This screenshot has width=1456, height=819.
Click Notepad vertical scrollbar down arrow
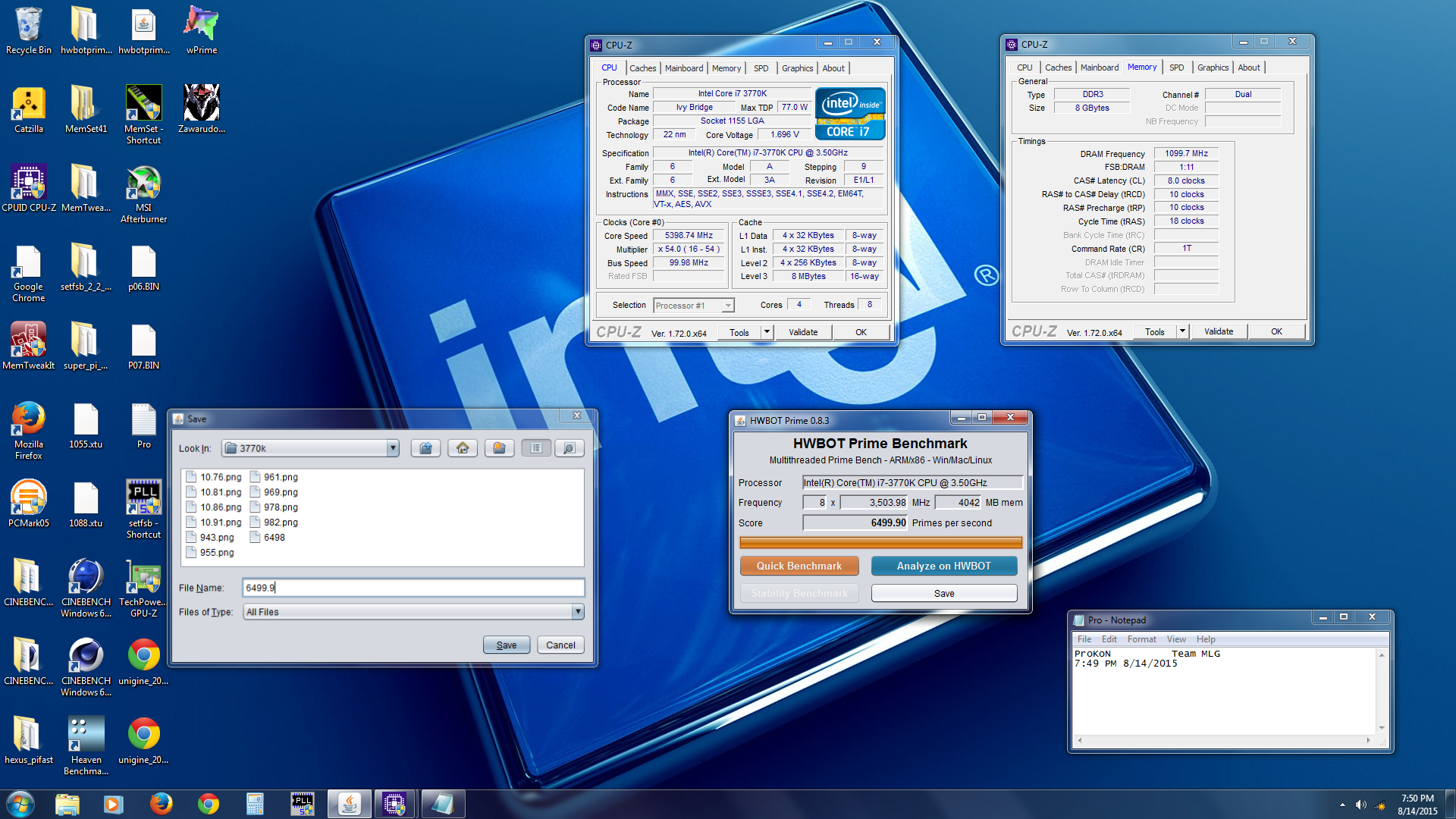click(x=1382, y=728)
